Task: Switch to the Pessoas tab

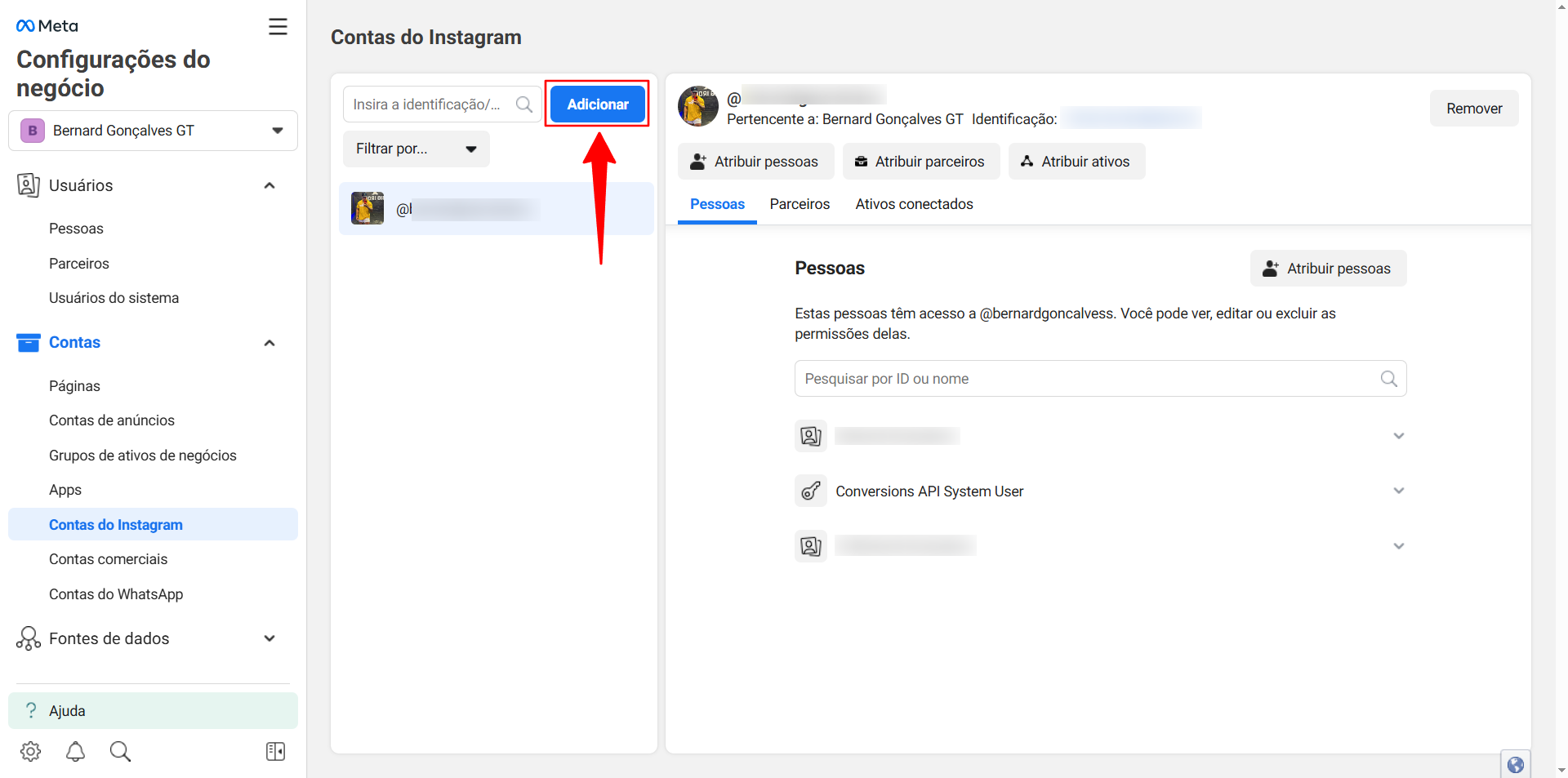Action: (717, 204)
